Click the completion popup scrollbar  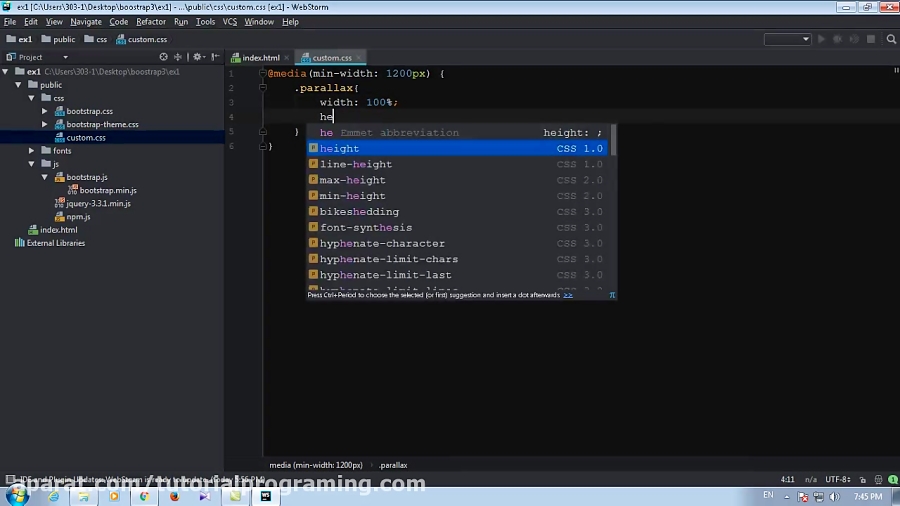613,140
